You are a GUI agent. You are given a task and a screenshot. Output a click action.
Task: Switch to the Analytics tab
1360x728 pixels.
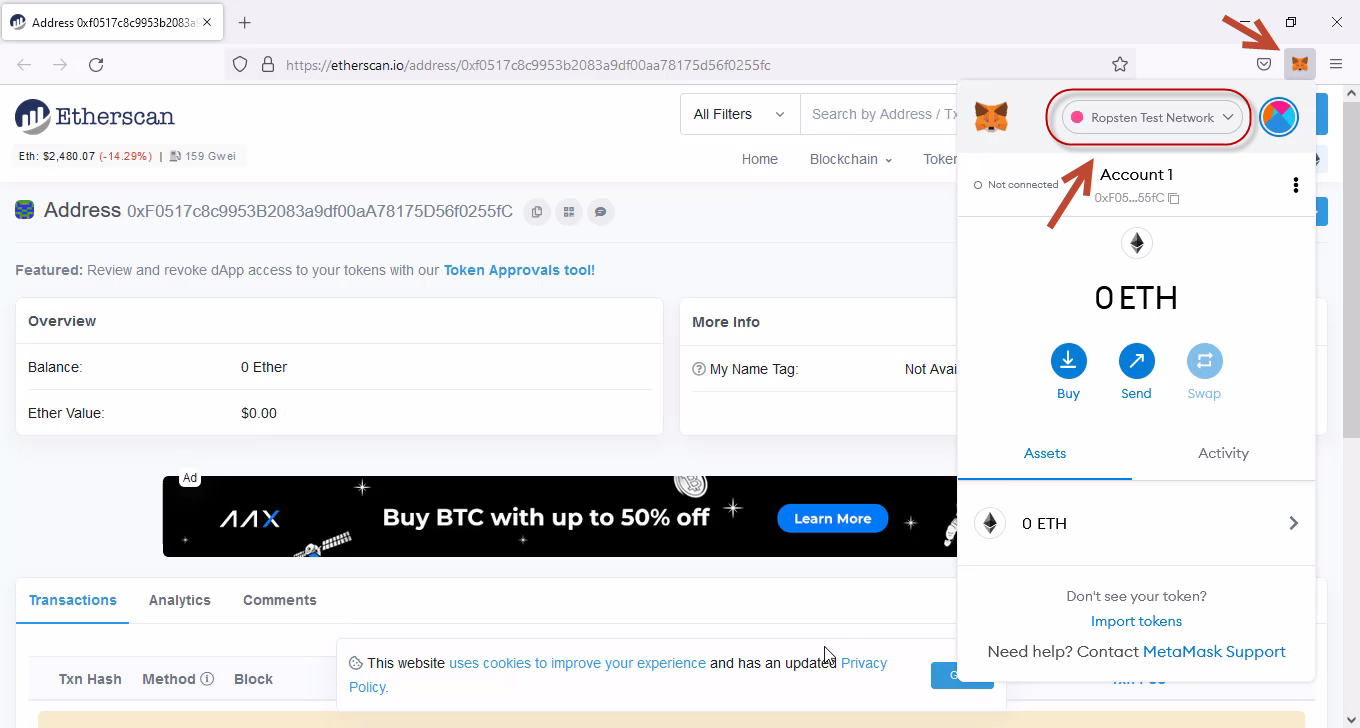[x=180, y=600]
